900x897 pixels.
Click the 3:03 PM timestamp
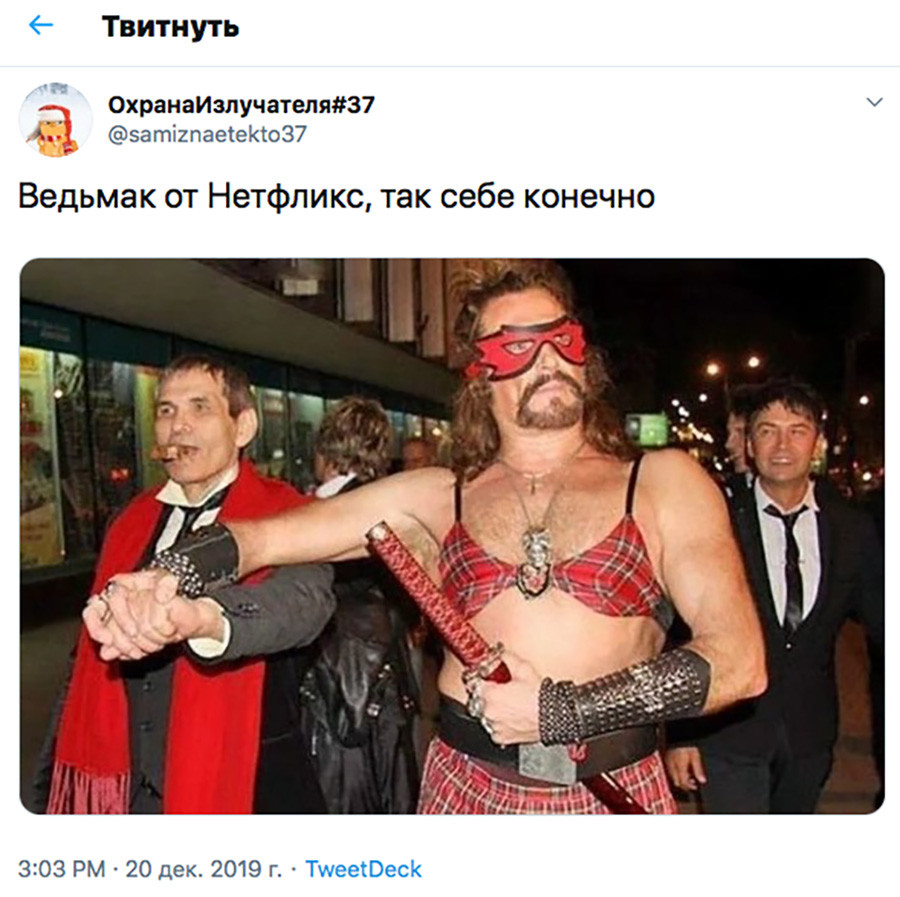(62, 869)
